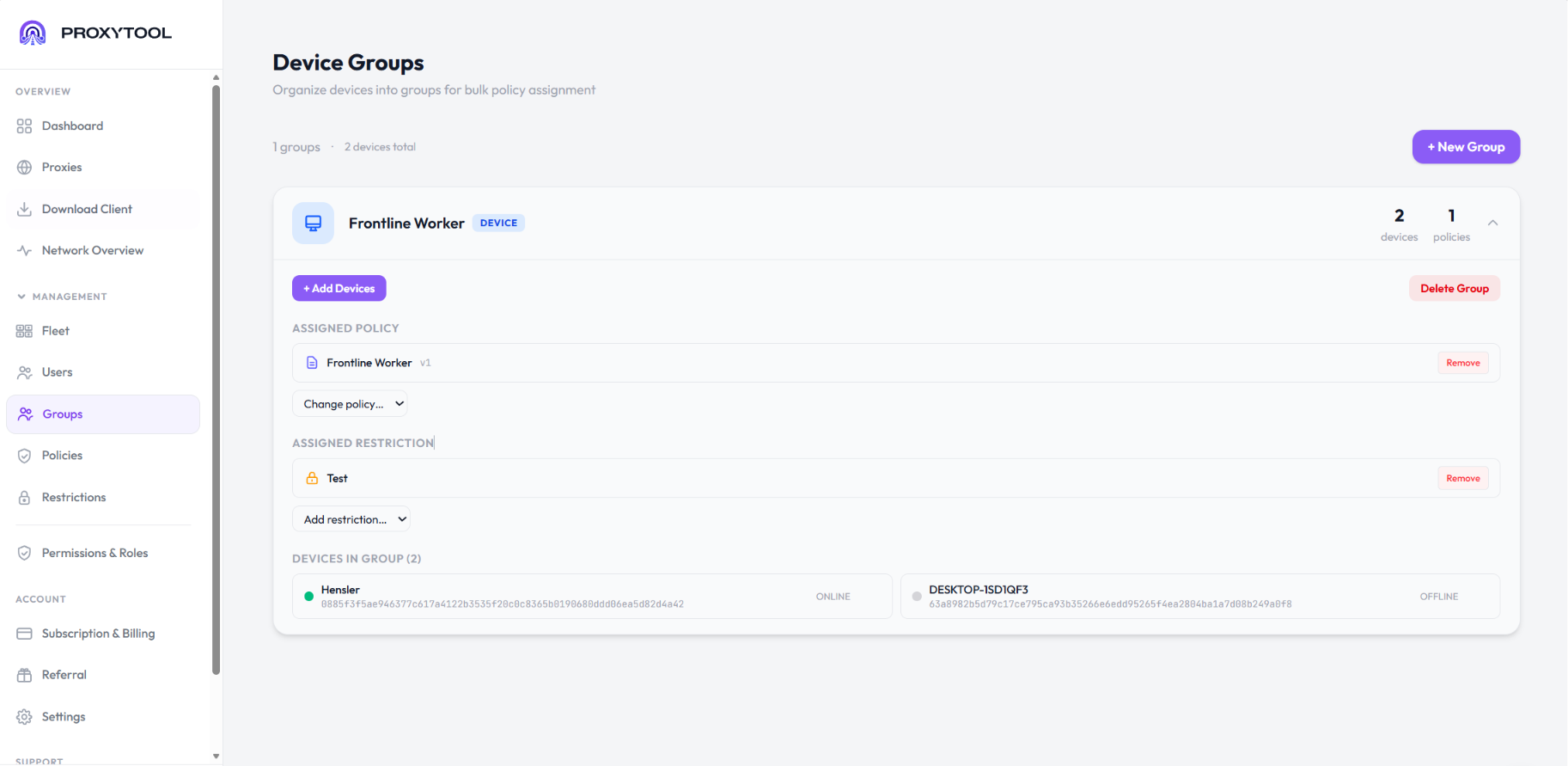Open Download Client in sidebar
This screenshot has width=1568, height=766.
[103, 209]
